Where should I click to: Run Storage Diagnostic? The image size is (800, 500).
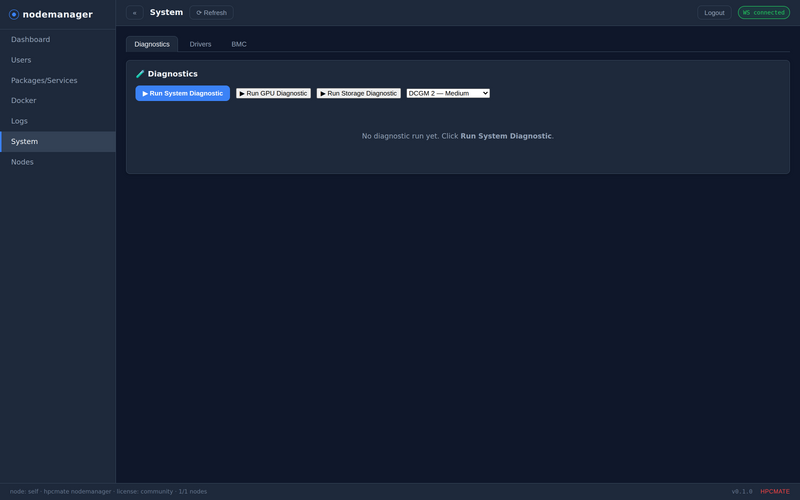(x=359, y=93)
